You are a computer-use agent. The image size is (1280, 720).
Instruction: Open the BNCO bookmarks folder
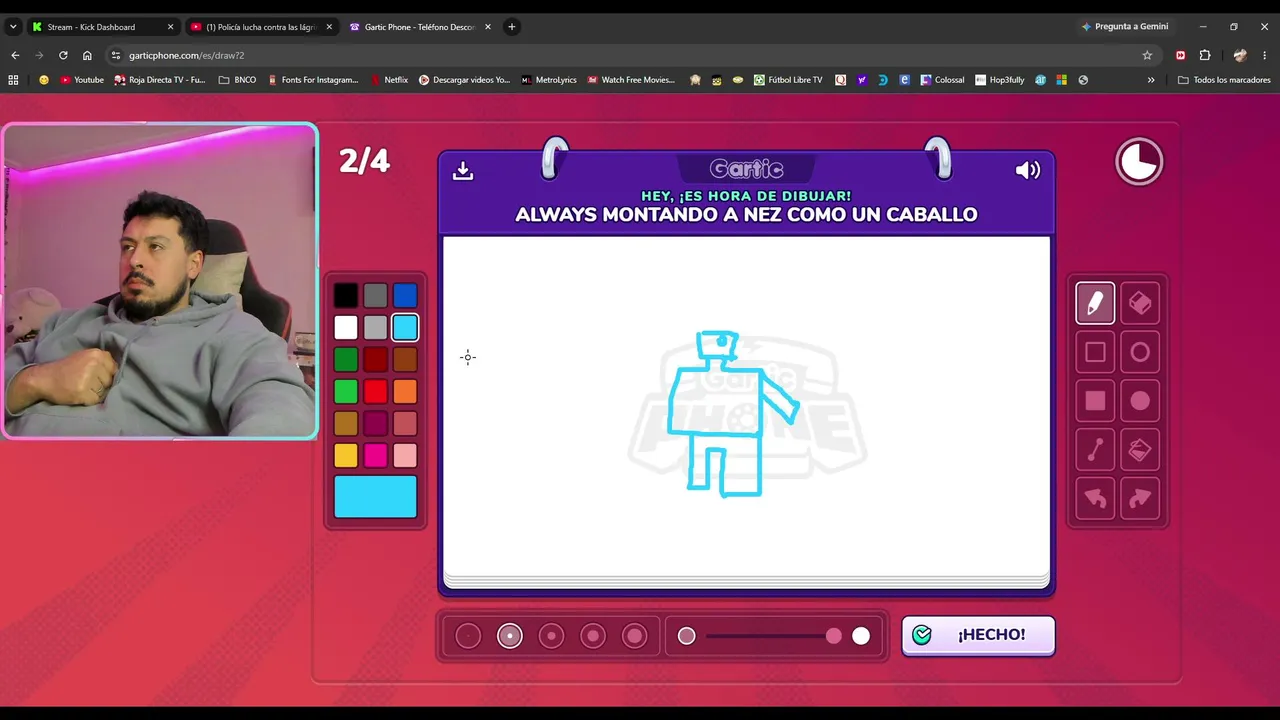pyautogui.click(x=237, y=80)
